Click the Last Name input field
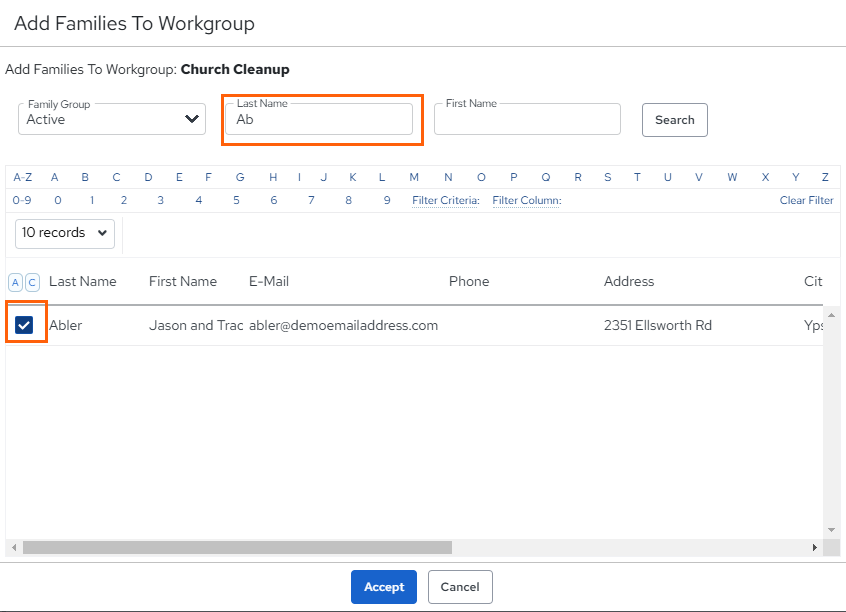 [x=319, y=119]
